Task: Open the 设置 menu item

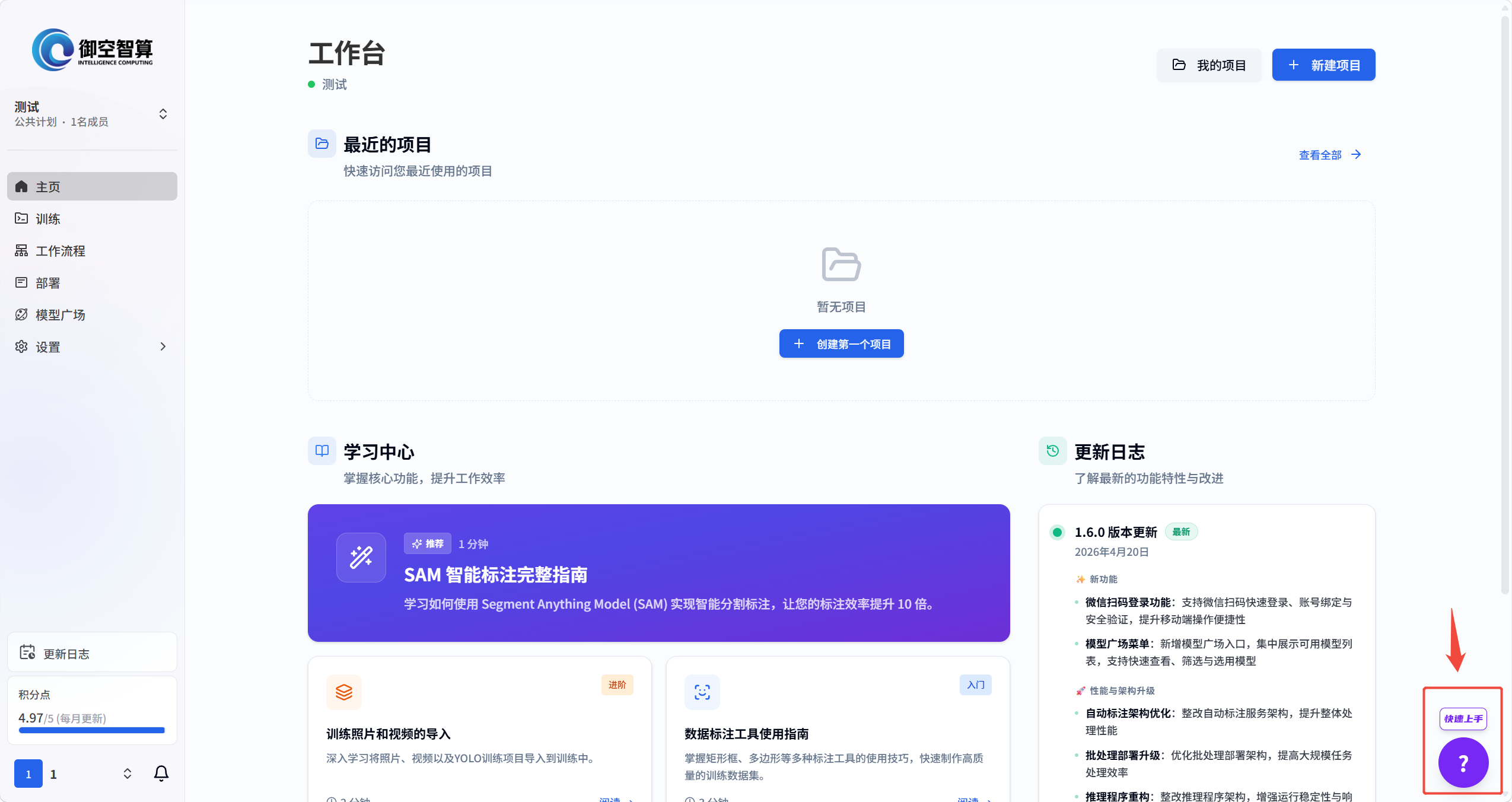Action: pos(92,346)
